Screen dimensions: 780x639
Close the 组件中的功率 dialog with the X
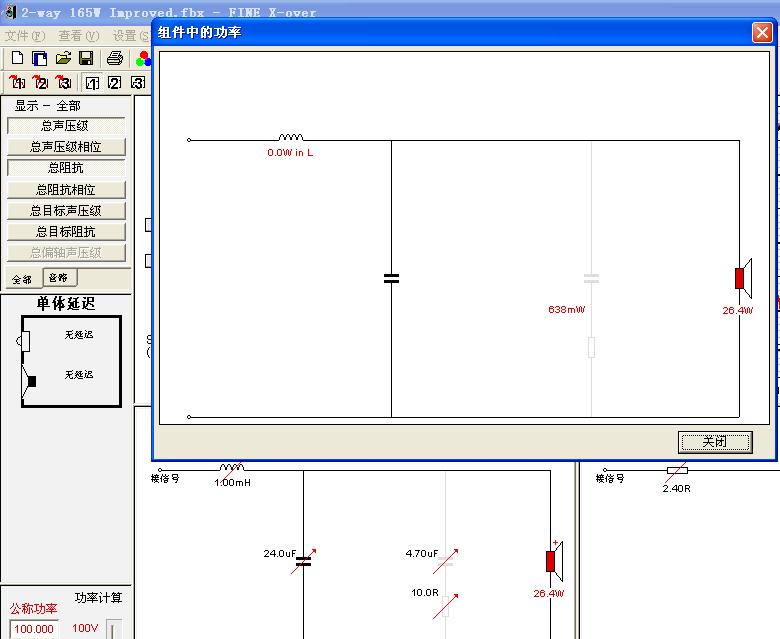(x=762, y=33)
